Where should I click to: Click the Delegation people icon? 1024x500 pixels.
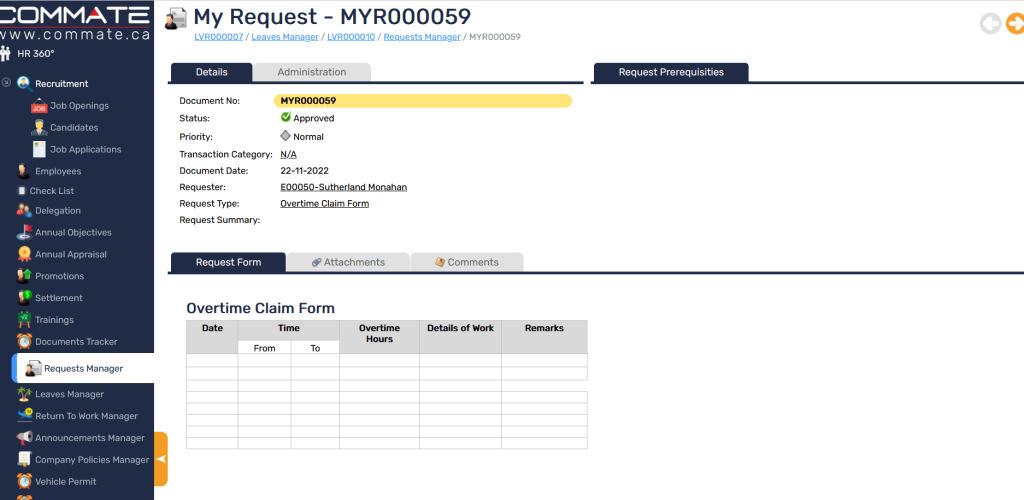pos(24,211)
